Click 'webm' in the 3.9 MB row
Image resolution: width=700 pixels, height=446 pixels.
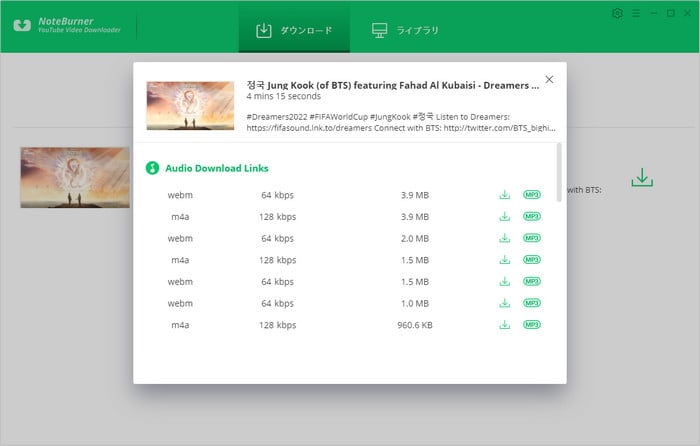pos(180,195)
